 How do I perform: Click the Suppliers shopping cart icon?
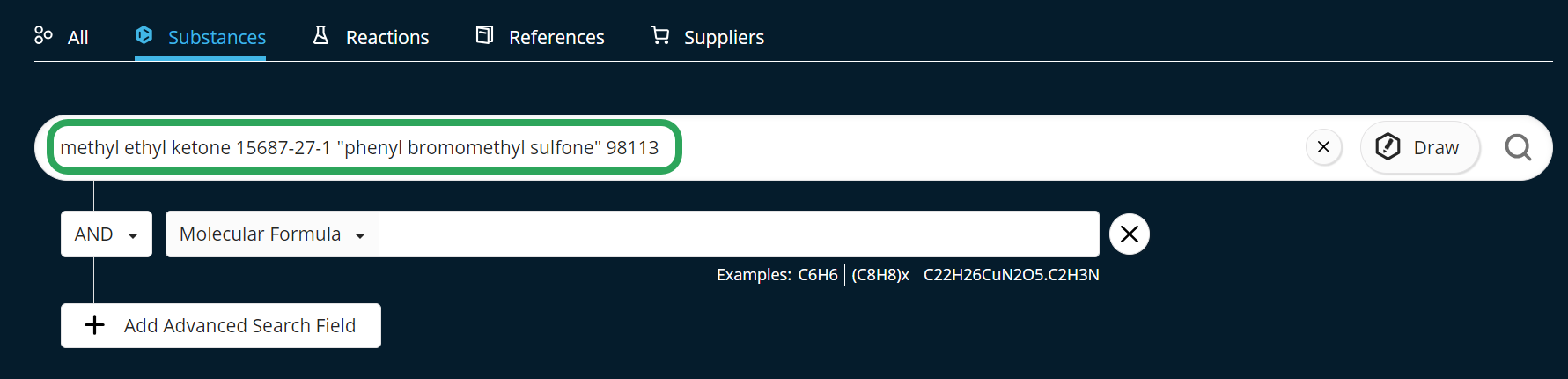tap(659, 35)
